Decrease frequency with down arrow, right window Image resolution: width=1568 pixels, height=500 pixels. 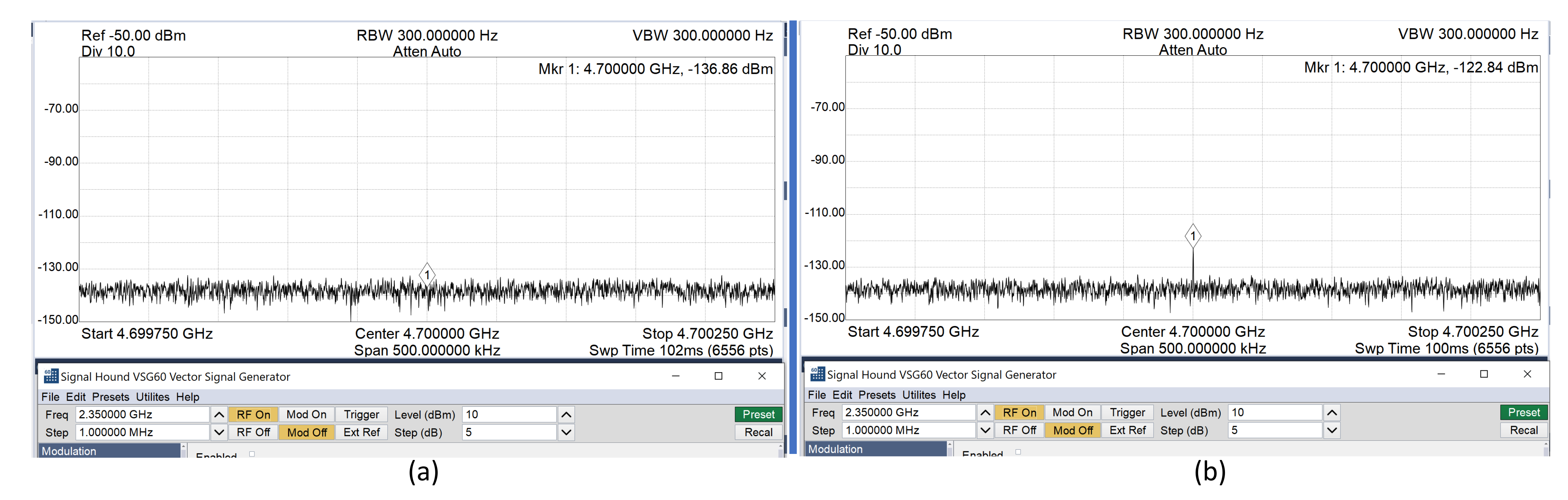coord(986,430)
